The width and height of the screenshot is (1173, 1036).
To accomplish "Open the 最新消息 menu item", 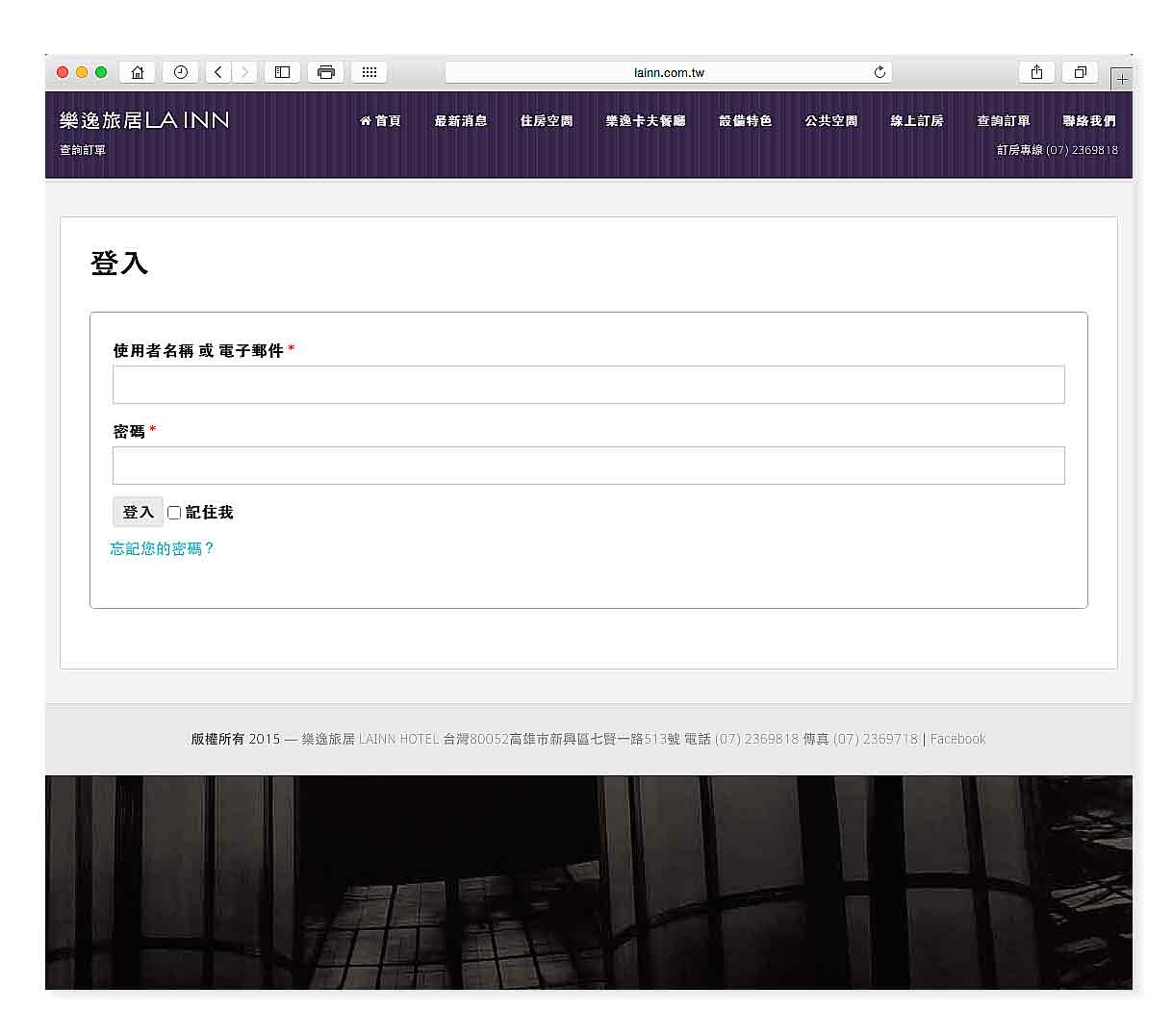I will 461,121.
